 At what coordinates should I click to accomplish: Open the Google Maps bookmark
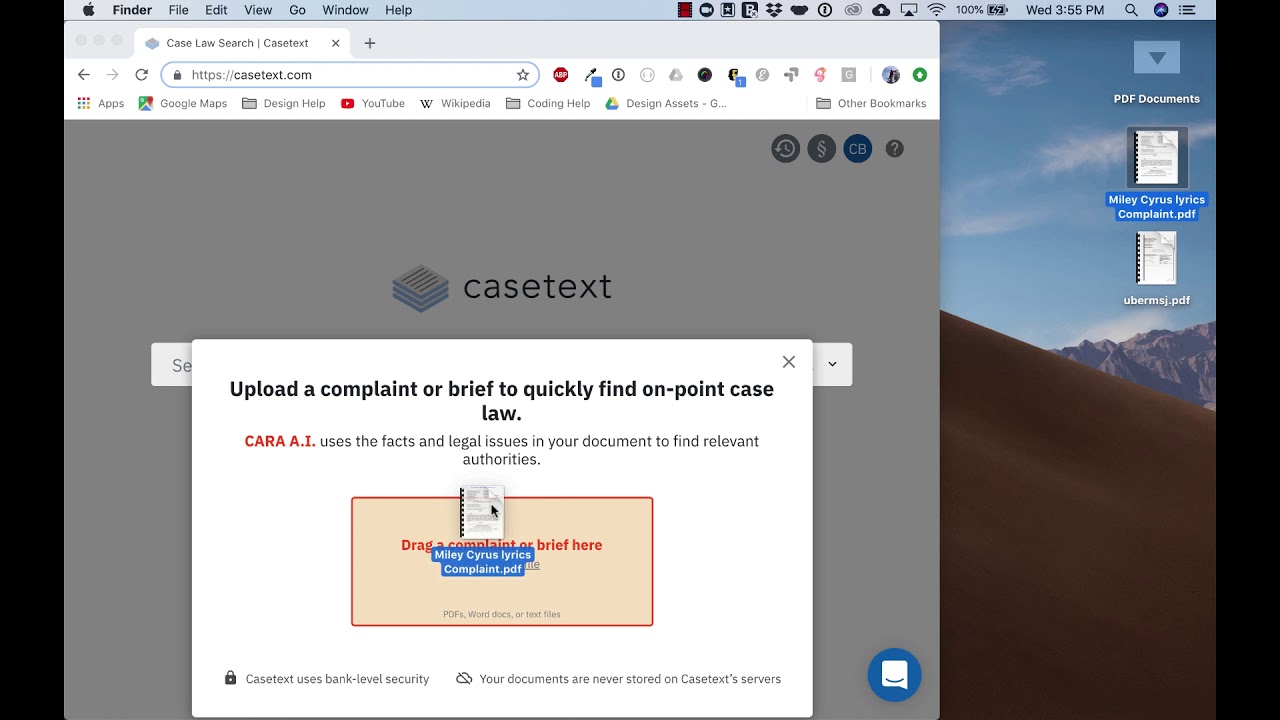point(183,103)
